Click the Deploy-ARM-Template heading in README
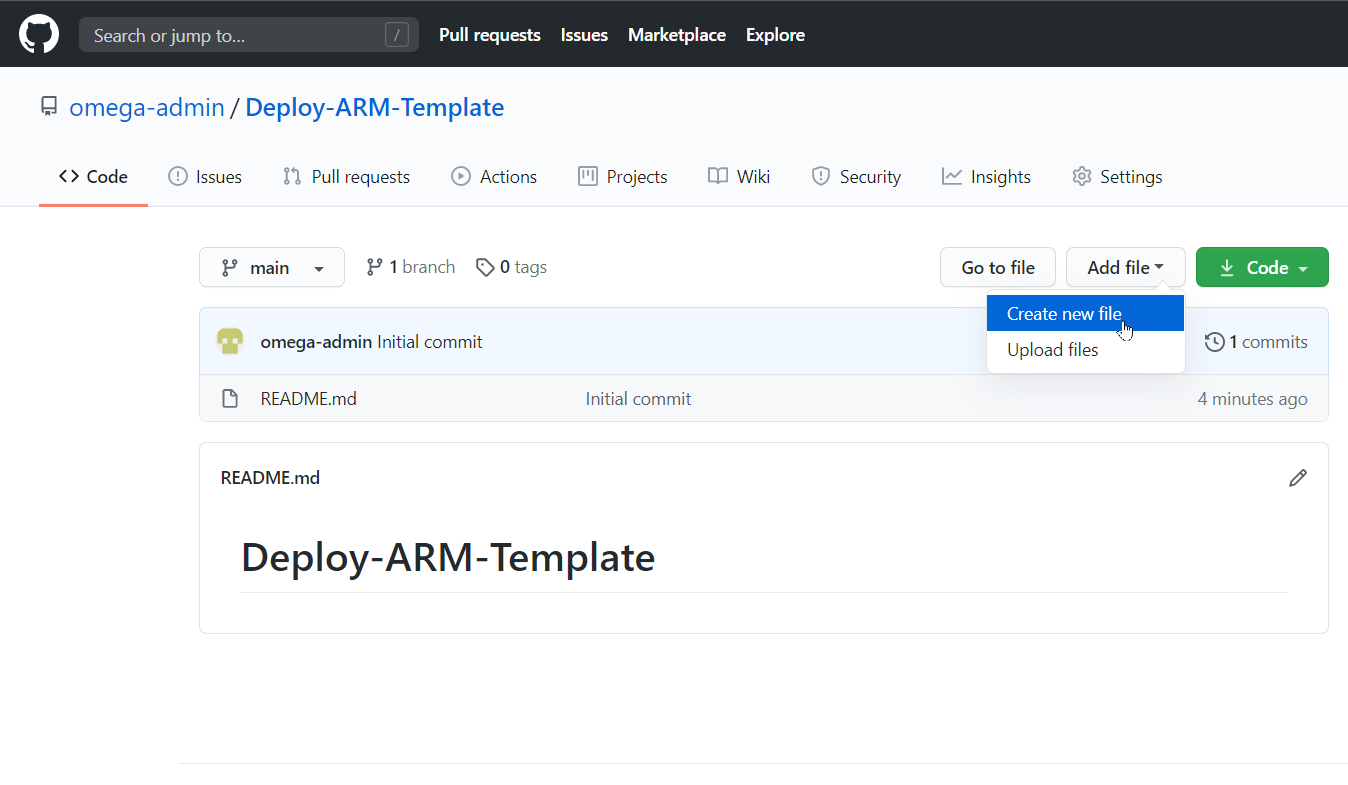The width and height of the screenshot is (1348, 785). coord(448,557)
